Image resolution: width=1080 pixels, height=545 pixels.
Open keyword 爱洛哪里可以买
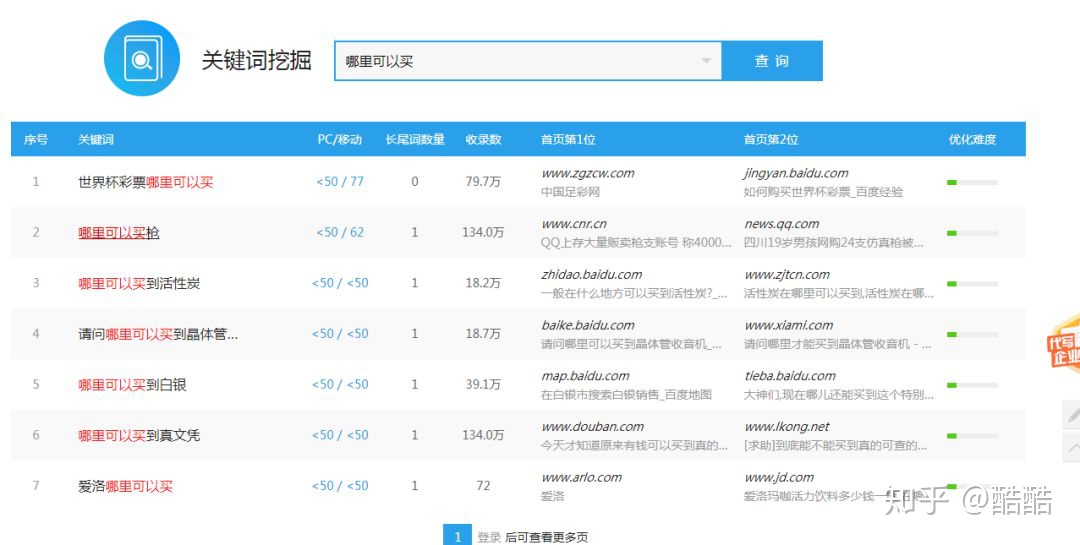point(125,486)
